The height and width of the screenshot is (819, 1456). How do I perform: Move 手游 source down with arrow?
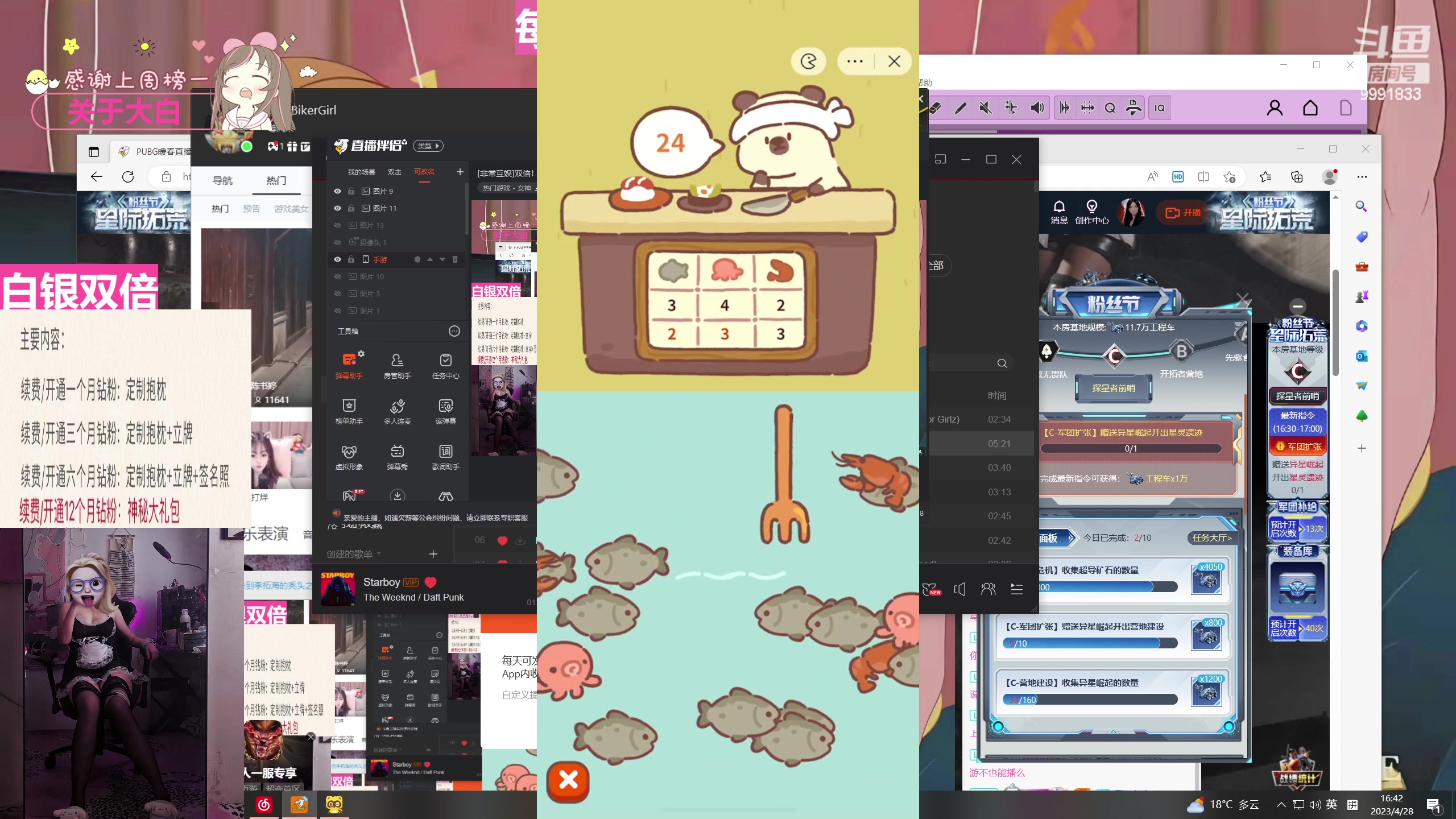(442, 259)
